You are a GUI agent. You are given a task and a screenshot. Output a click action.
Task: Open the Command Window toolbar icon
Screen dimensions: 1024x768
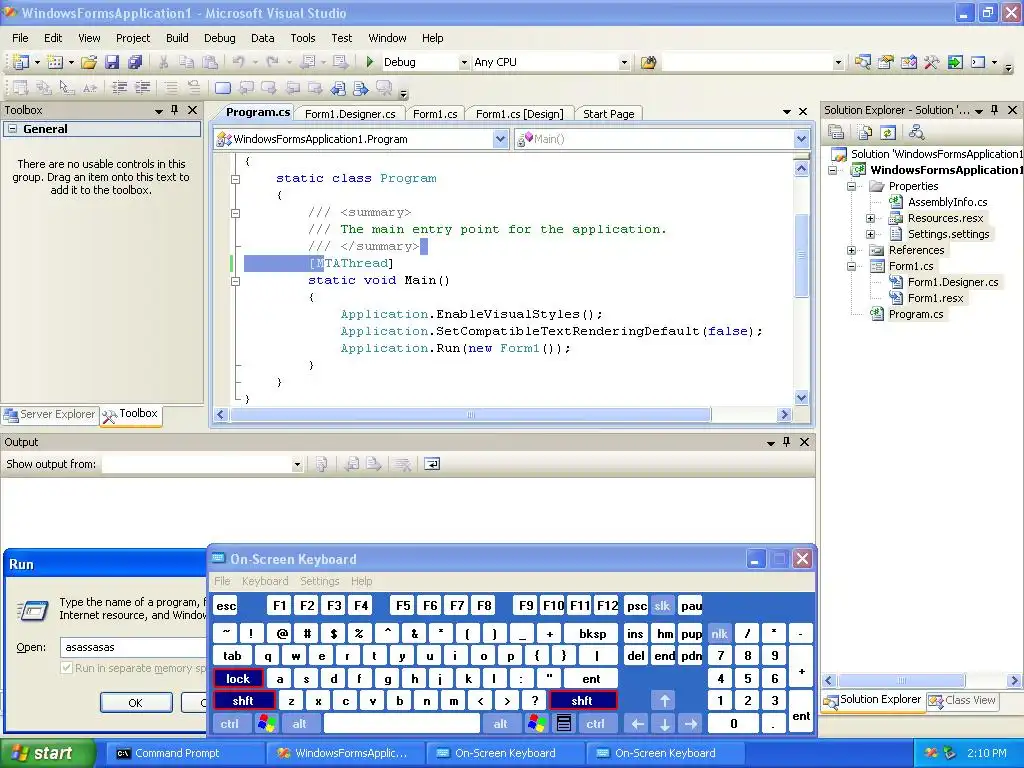(978, 62)
